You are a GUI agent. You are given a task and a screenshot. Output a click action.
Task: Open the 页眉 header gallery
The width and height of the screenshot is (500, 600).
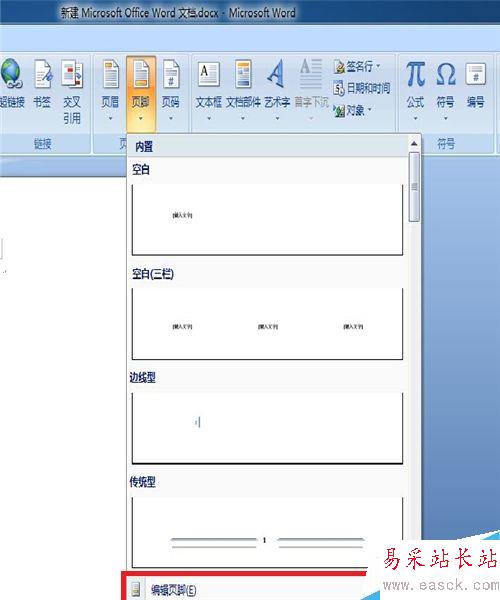tap(111, 91)
